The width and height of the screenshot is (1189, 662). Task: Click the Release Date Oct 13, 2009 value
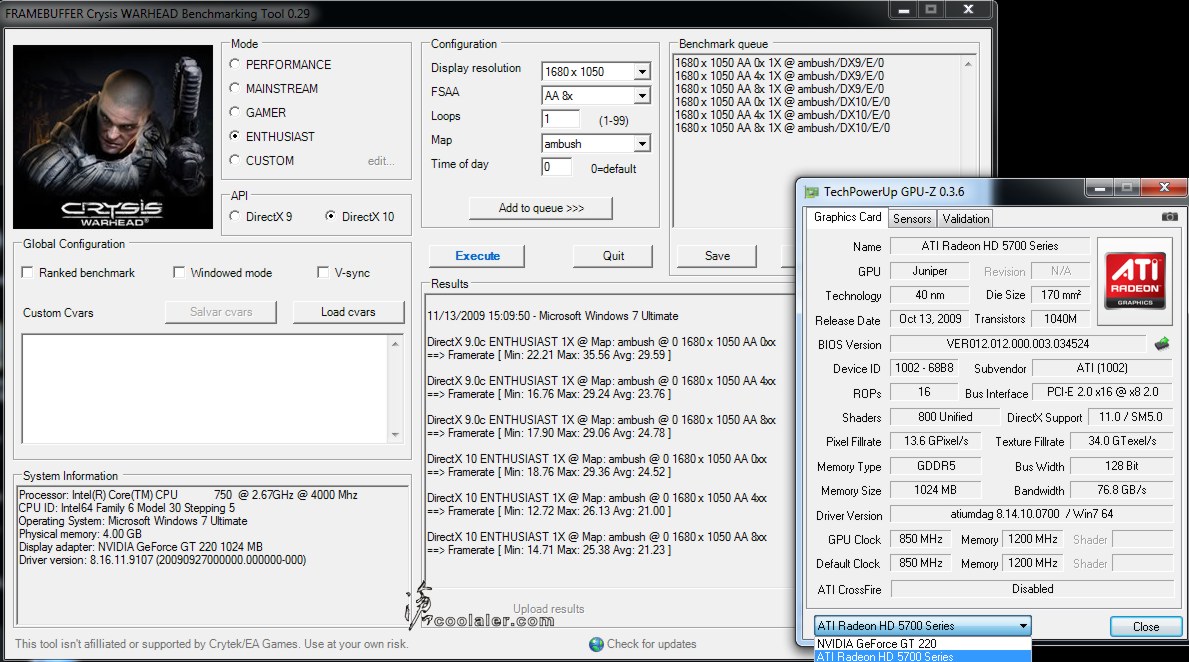click(x=930, y=318)
